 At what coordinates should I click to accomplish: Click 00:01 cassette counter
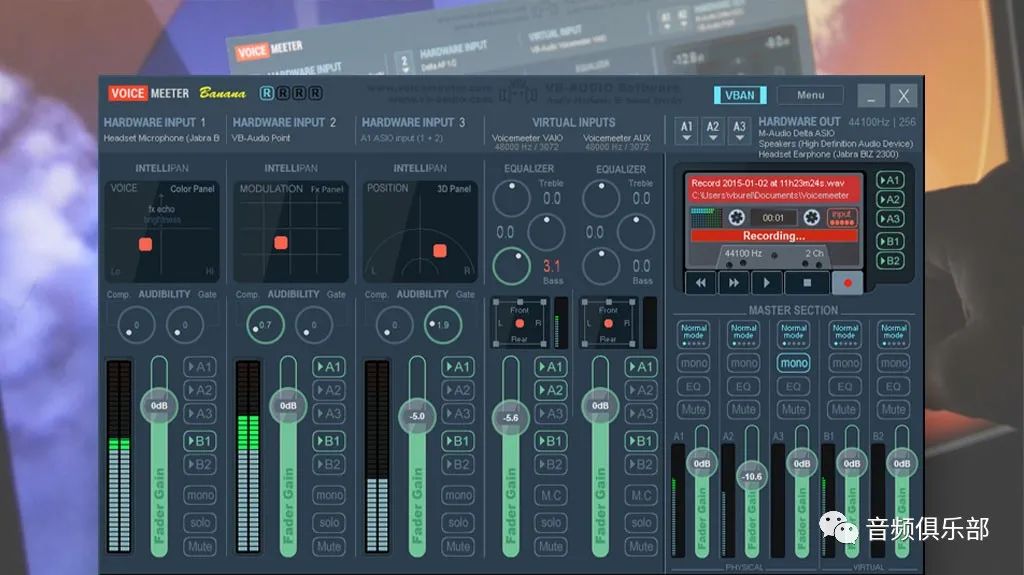point(773,218)
